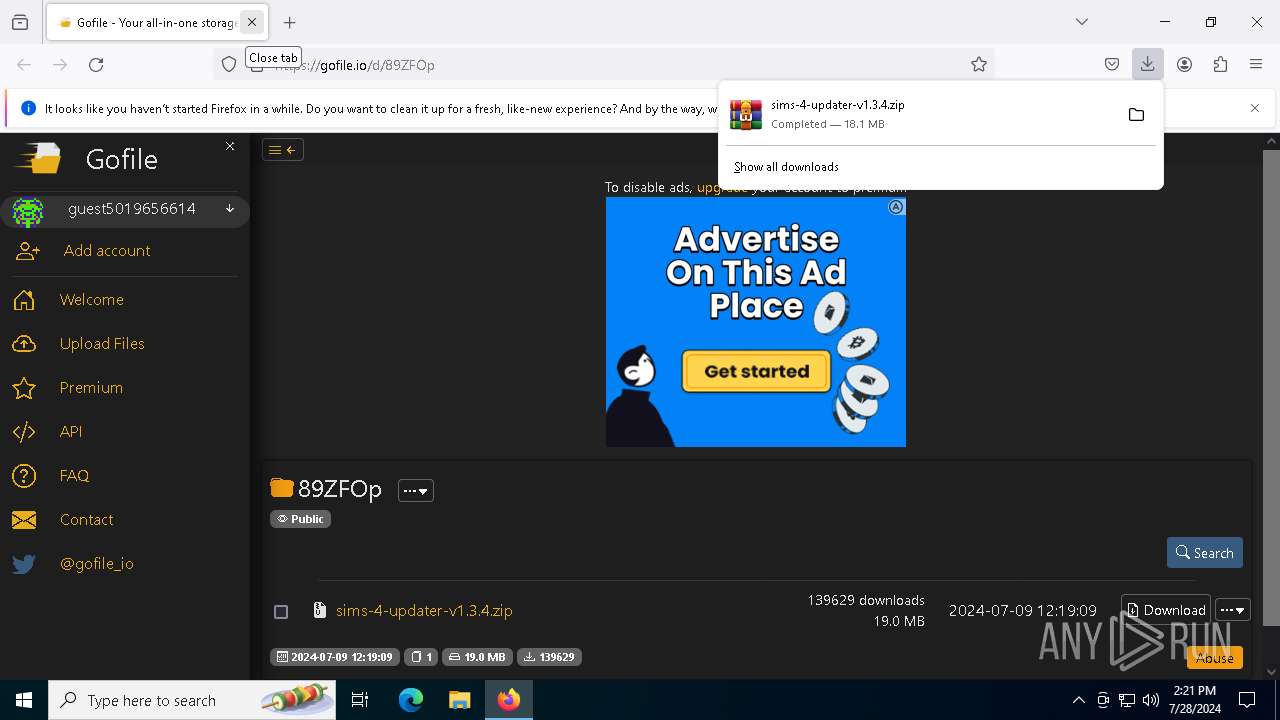1280x720 pixels.
Task: Open file options dropdown next to Download
Action: pos(1233,610)
